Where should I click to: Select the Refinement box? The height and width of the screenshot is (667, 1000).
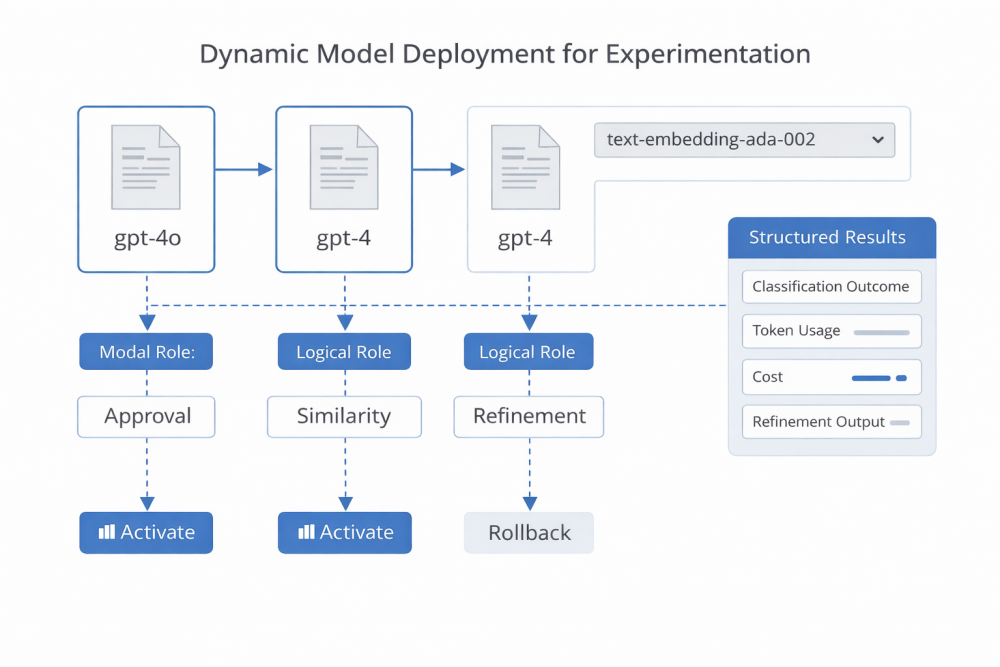click(x=529, y=416)
